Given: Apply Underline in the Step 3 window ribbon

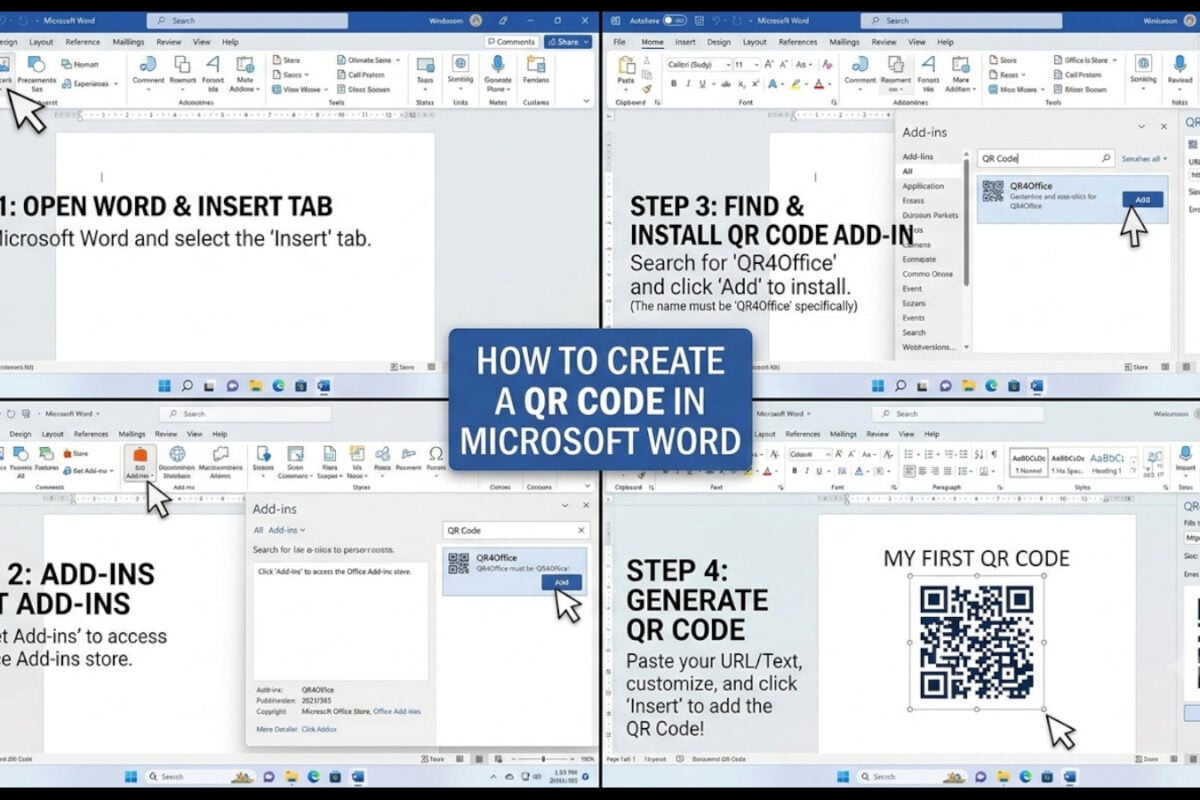Looking at the screenshot, I should pyautogui.click(x=702, y=84).
